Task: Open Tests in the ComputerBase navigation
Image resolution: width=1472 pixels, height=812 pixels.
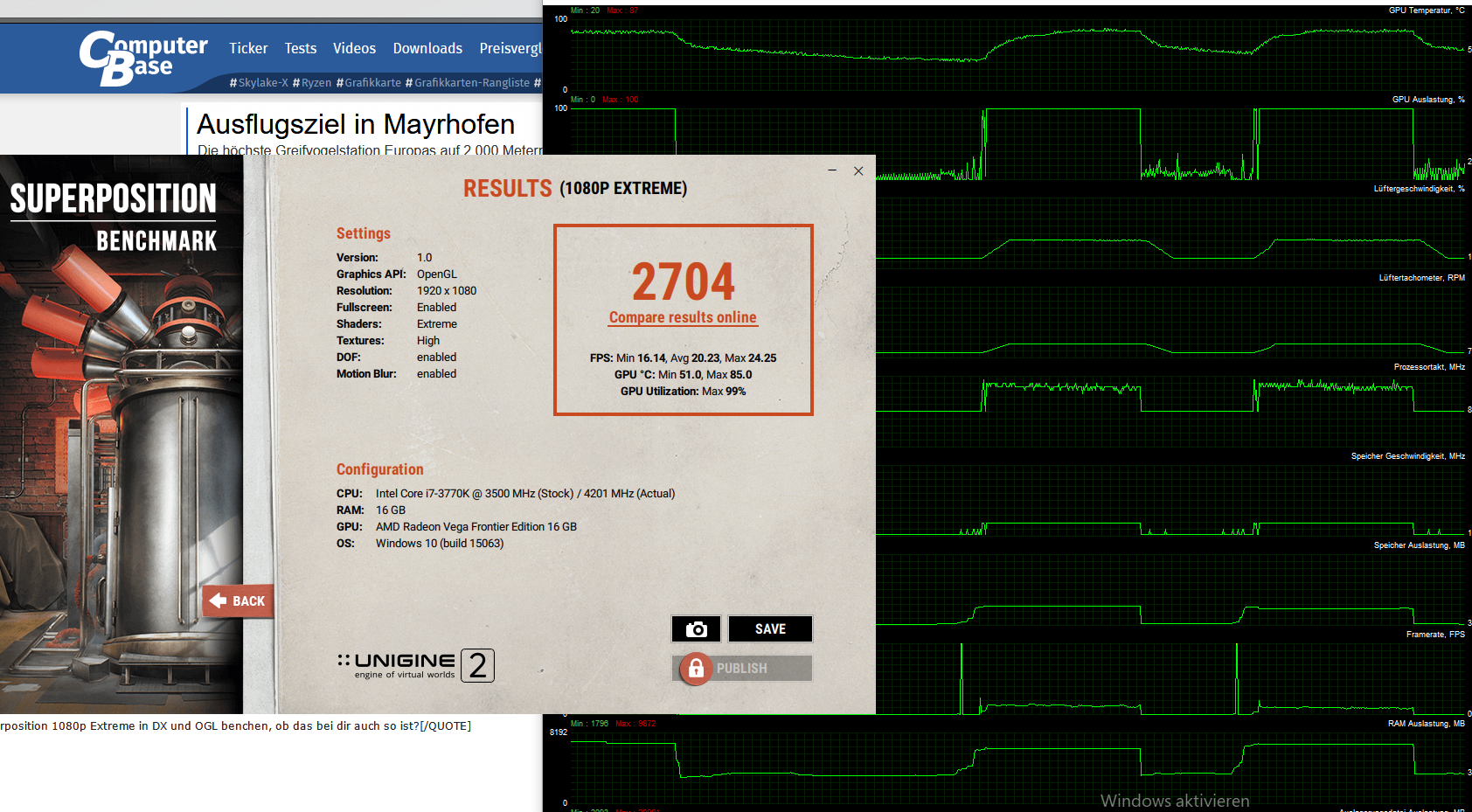Action: (x=301, y=48)
